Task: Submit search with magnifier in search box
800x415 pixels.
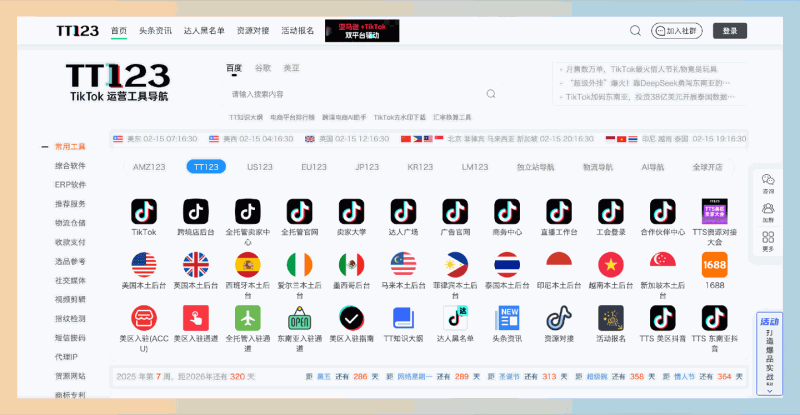Action: [x=491, y=94]
